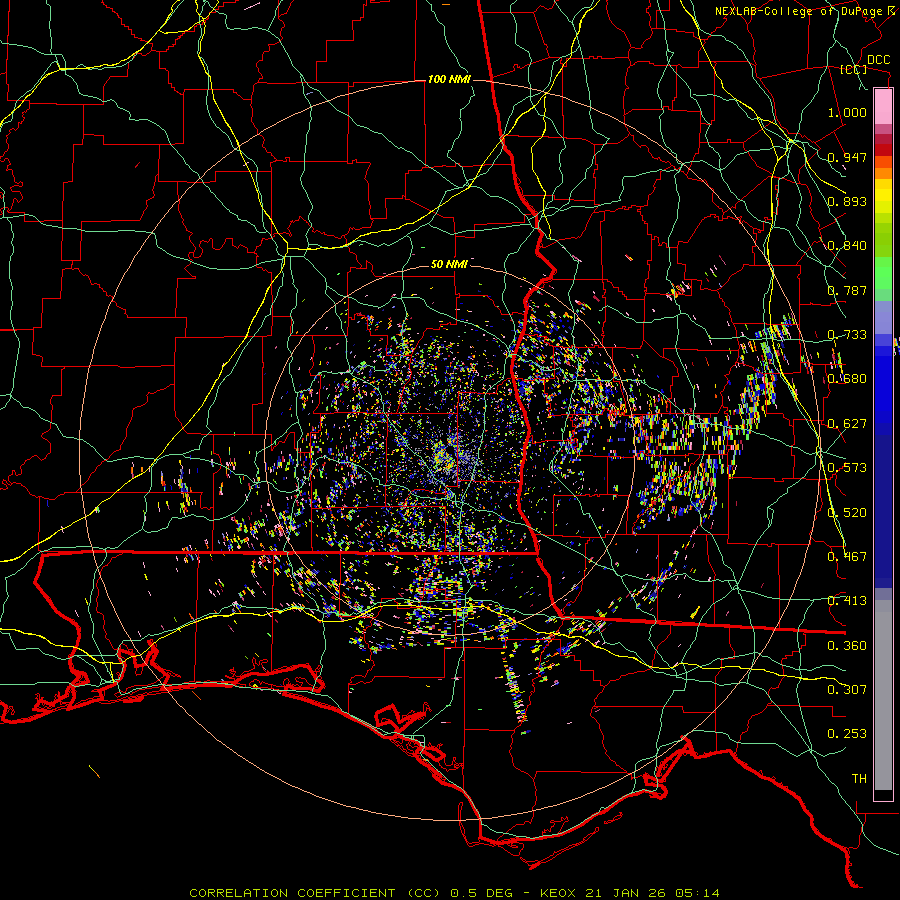This screenshot has width=900, height=900.
Task: Click the 50 NMI range ring label
Action: click(x=449, y=264)
